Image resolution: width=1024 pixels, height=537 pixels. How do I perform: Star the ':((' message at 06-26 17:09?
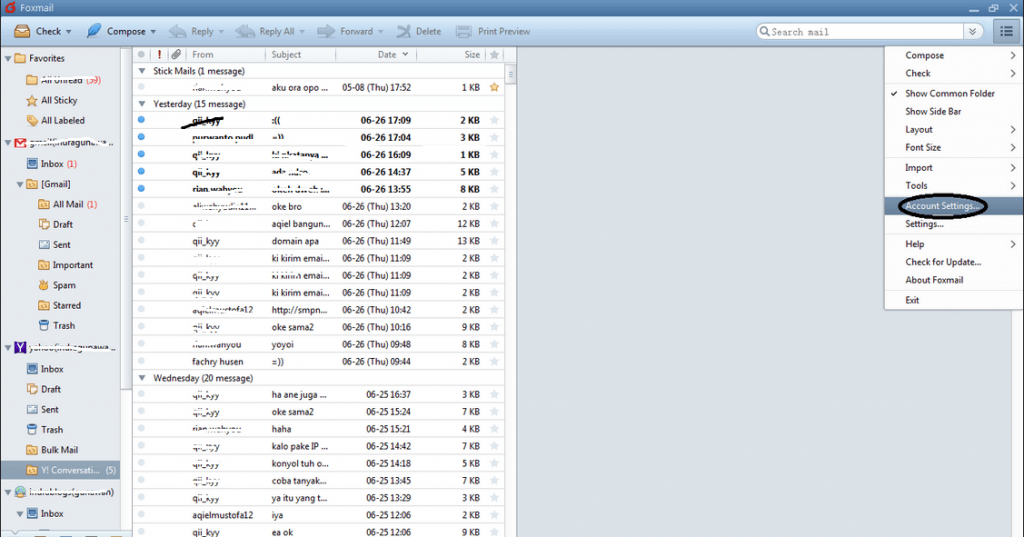coord(494,120)
